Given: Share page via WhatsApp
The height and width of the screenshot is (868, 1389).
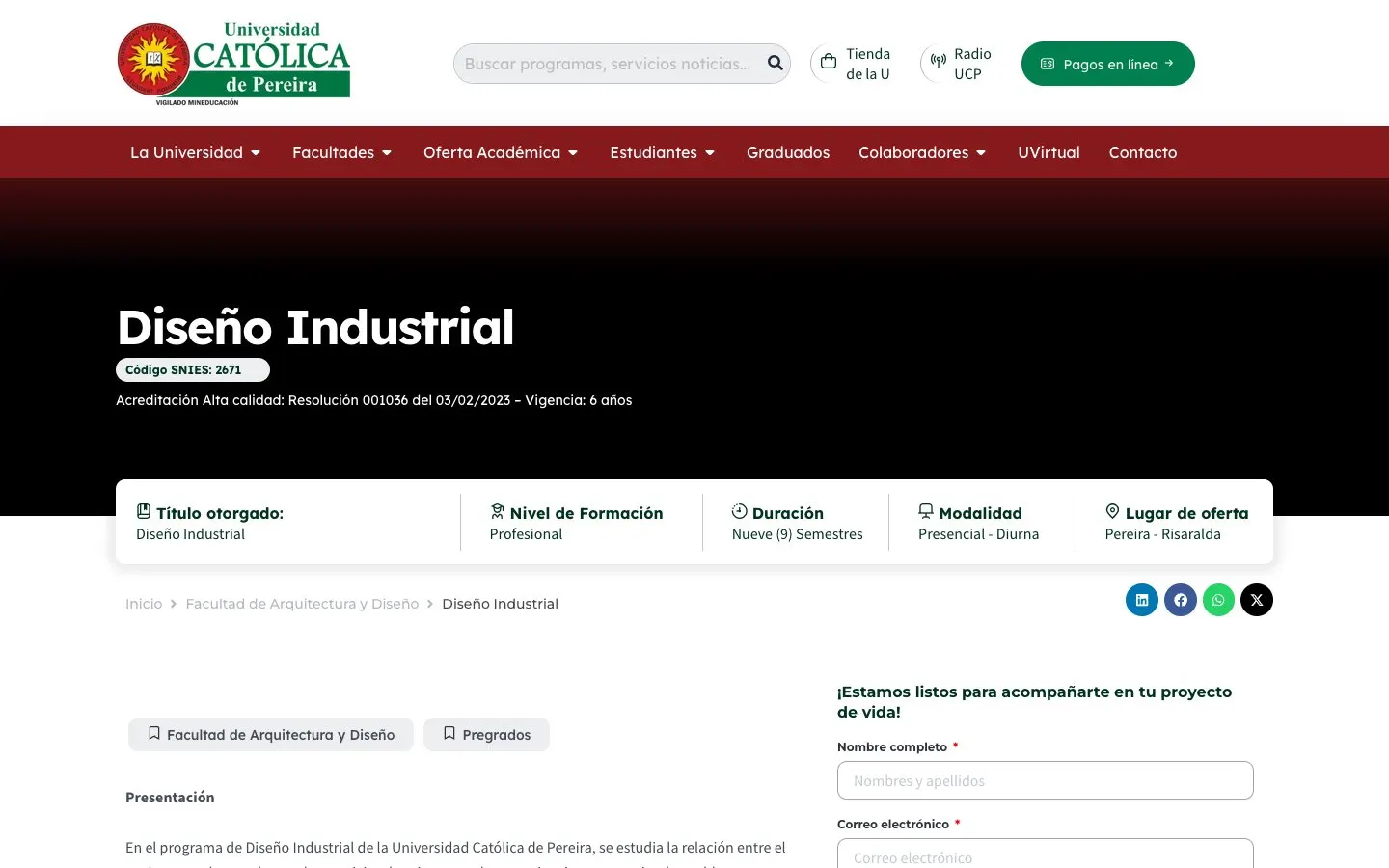Looking at the screenshot, I should click(1218, 600).
